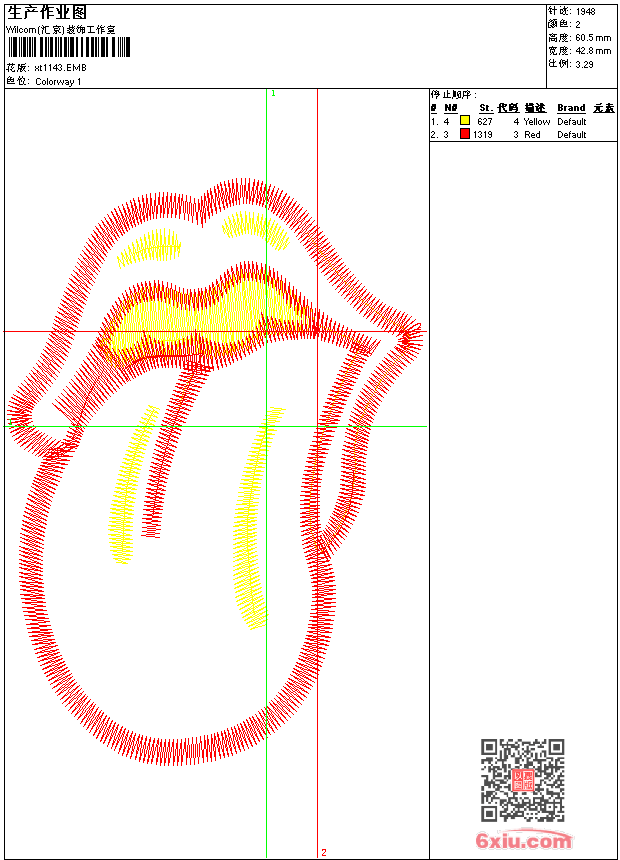The width and height of the screenshot is (620, 860).
Task: Click the QR code image
Action: 522,780
